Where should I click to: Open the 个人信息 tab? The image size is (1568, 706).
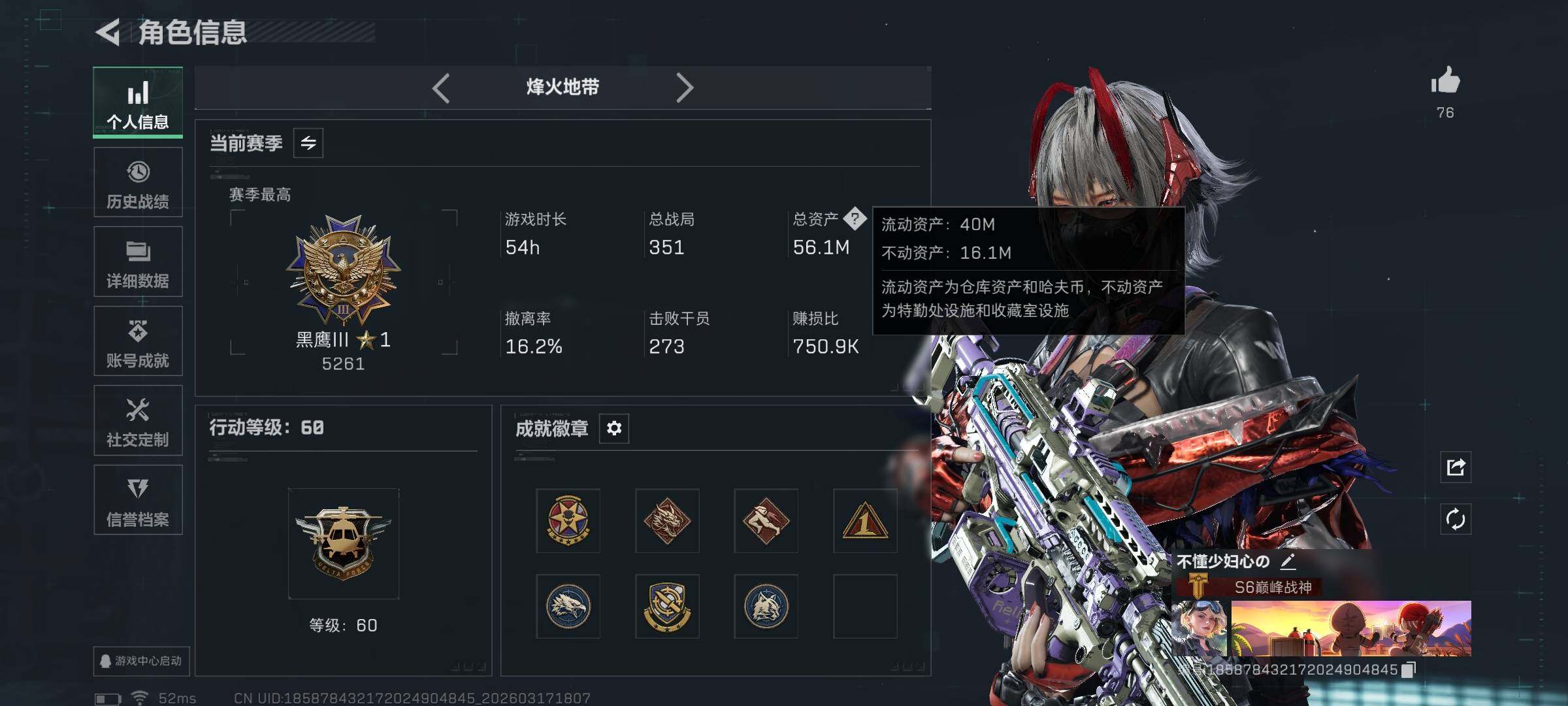coord(138,102)
